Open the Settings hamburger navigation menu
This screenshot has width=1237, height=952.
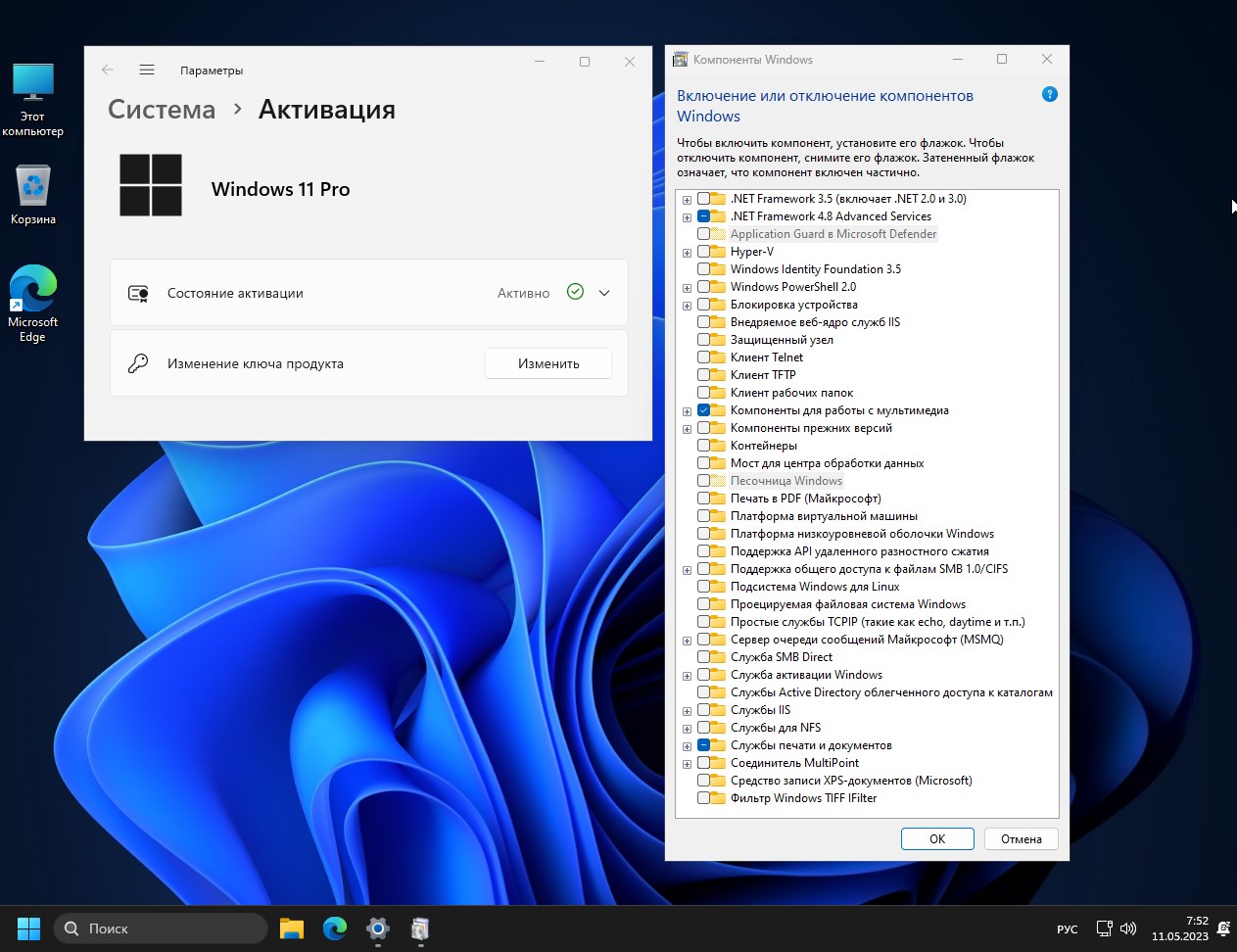[x=147, y=70]
